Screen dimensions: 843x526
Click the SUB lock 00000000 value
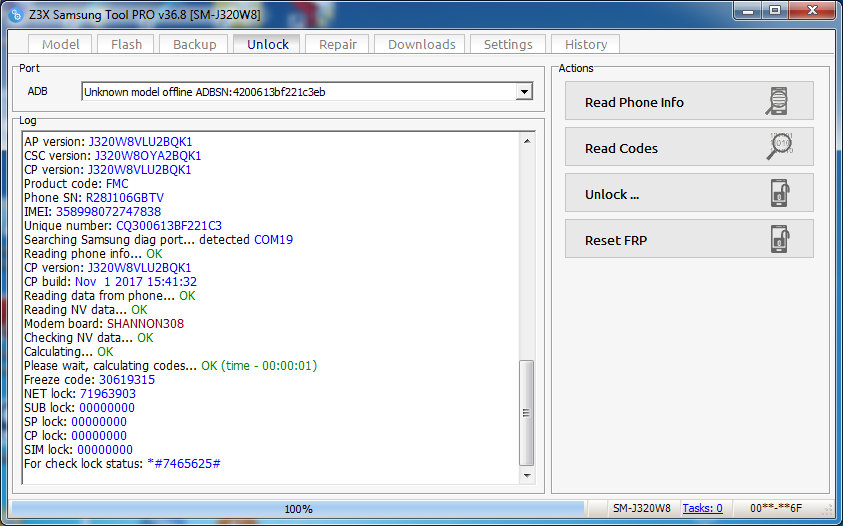tap(107, 408)
